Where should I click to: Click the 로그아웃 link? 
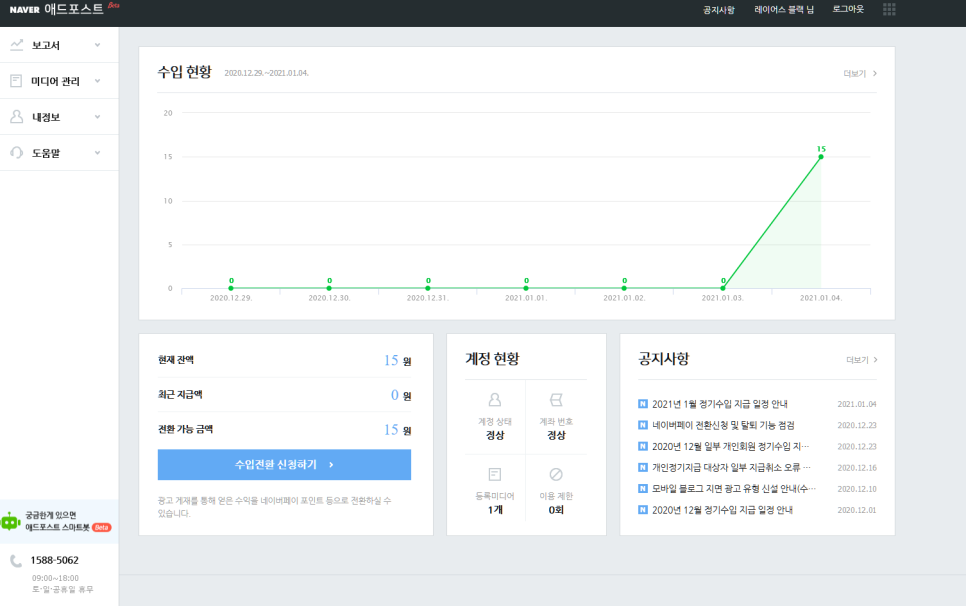[x=848, y=9]
